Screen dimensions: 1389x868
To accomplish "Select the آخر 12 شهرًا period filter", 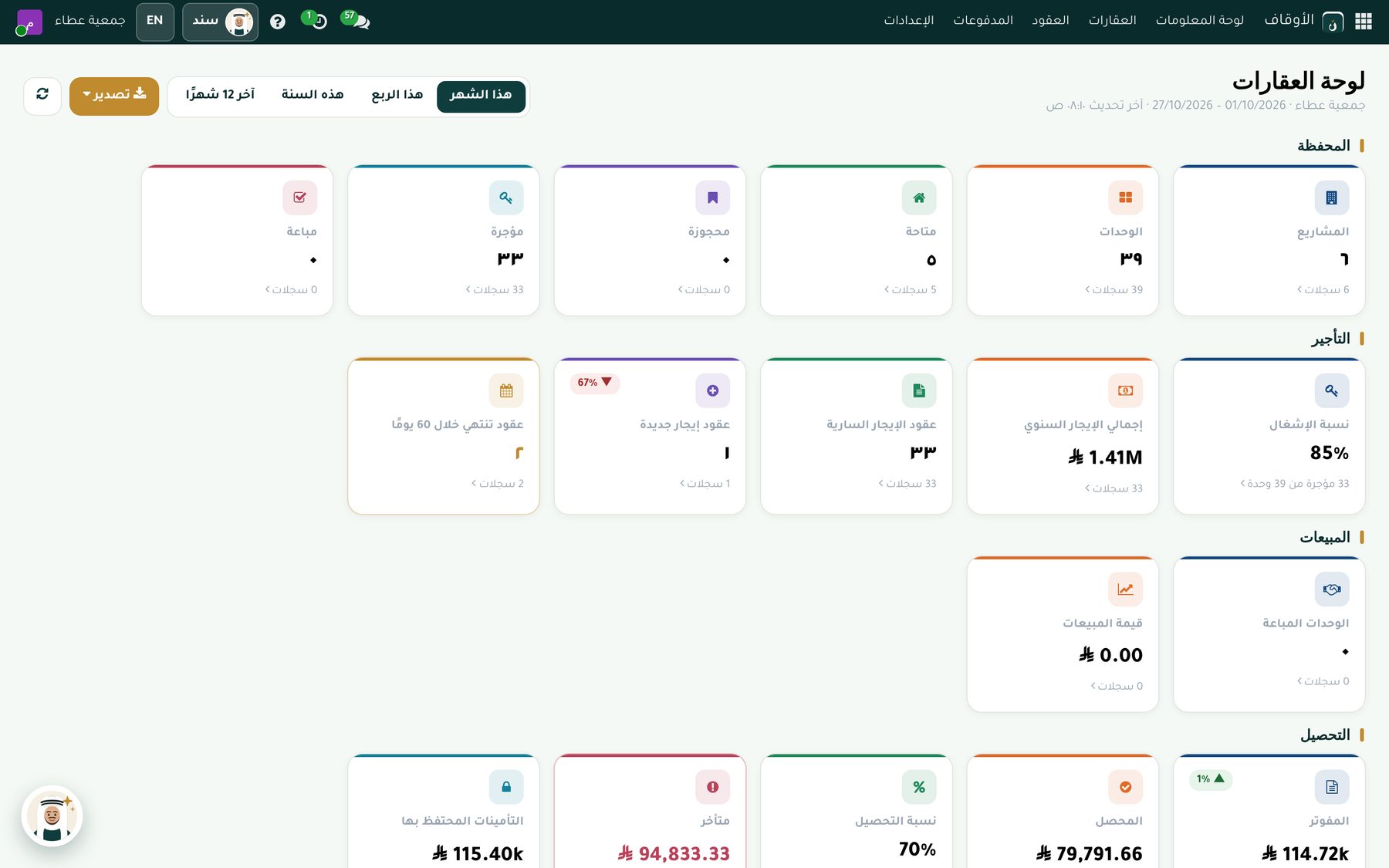I will pos(221,96).
